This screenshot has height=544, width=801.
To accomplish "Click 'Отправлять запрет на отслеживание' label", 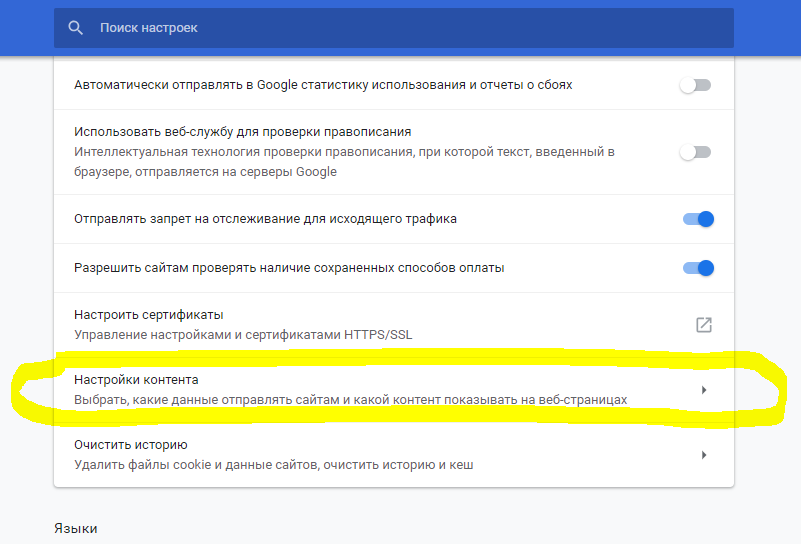I will [x=265, y=219].
